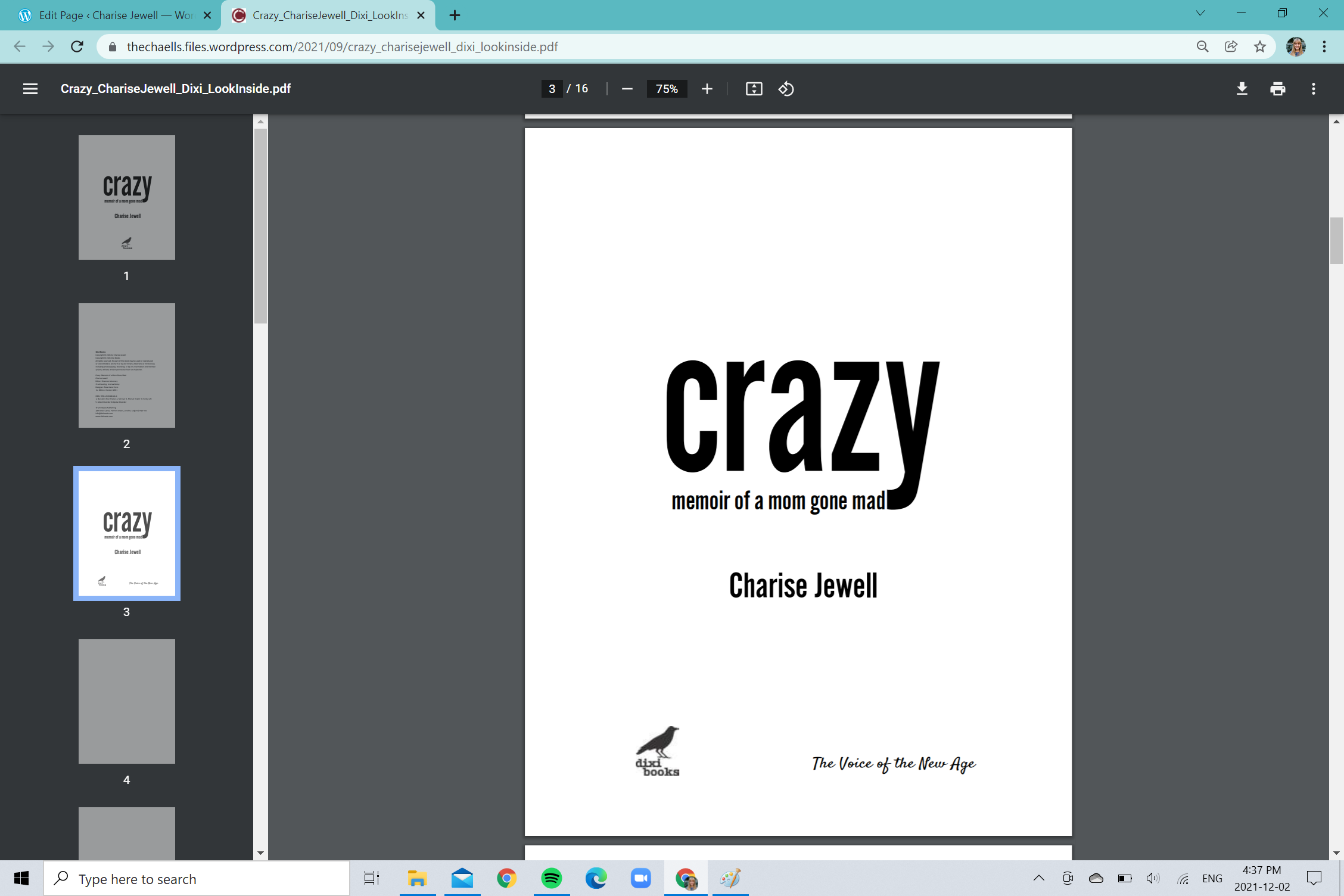Show hidden system tray icons
Screen dimensions: 1344x896
1038,878
